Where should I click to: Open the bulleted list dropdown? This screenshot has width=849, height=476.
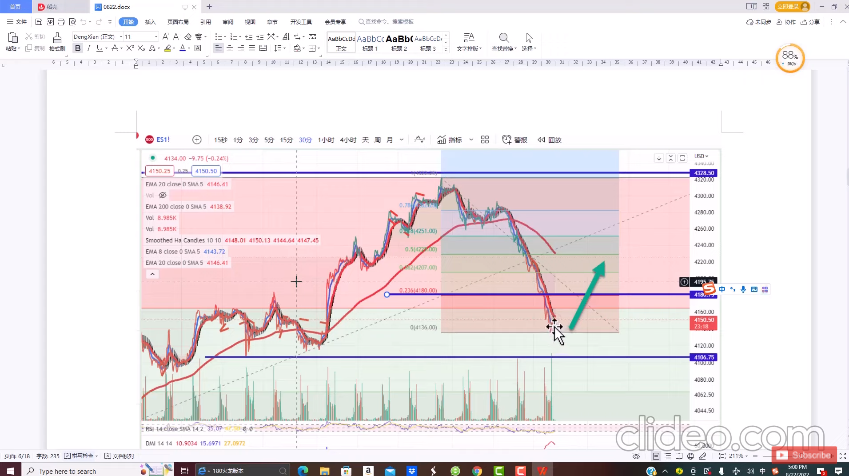pyautogui.click(x=224, y=37)
